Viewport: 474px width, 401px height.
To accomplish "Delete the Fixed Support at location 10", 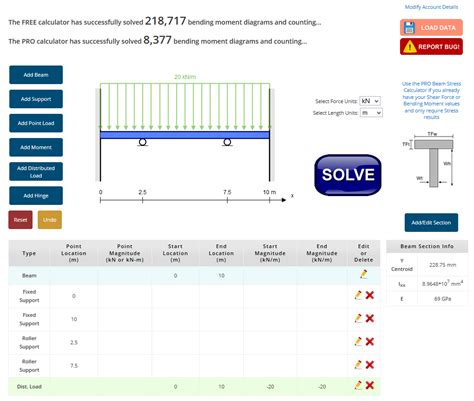I will pyautogui.click(x=371, y=319).
